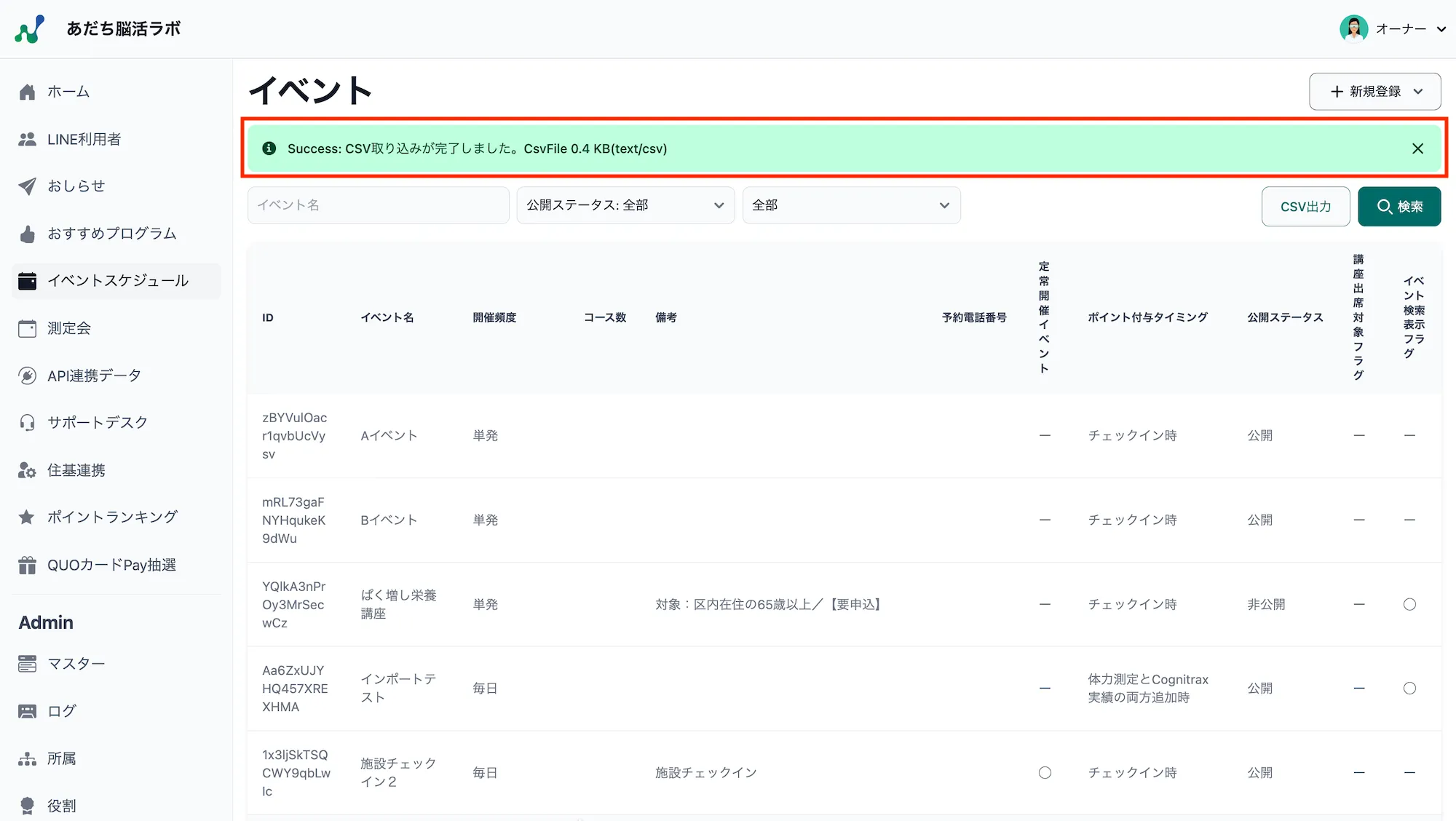Select the イベント検索表示フラグ circle for インポートテスト
This screenshot has width=1456, height=821.
[1410, 688]
